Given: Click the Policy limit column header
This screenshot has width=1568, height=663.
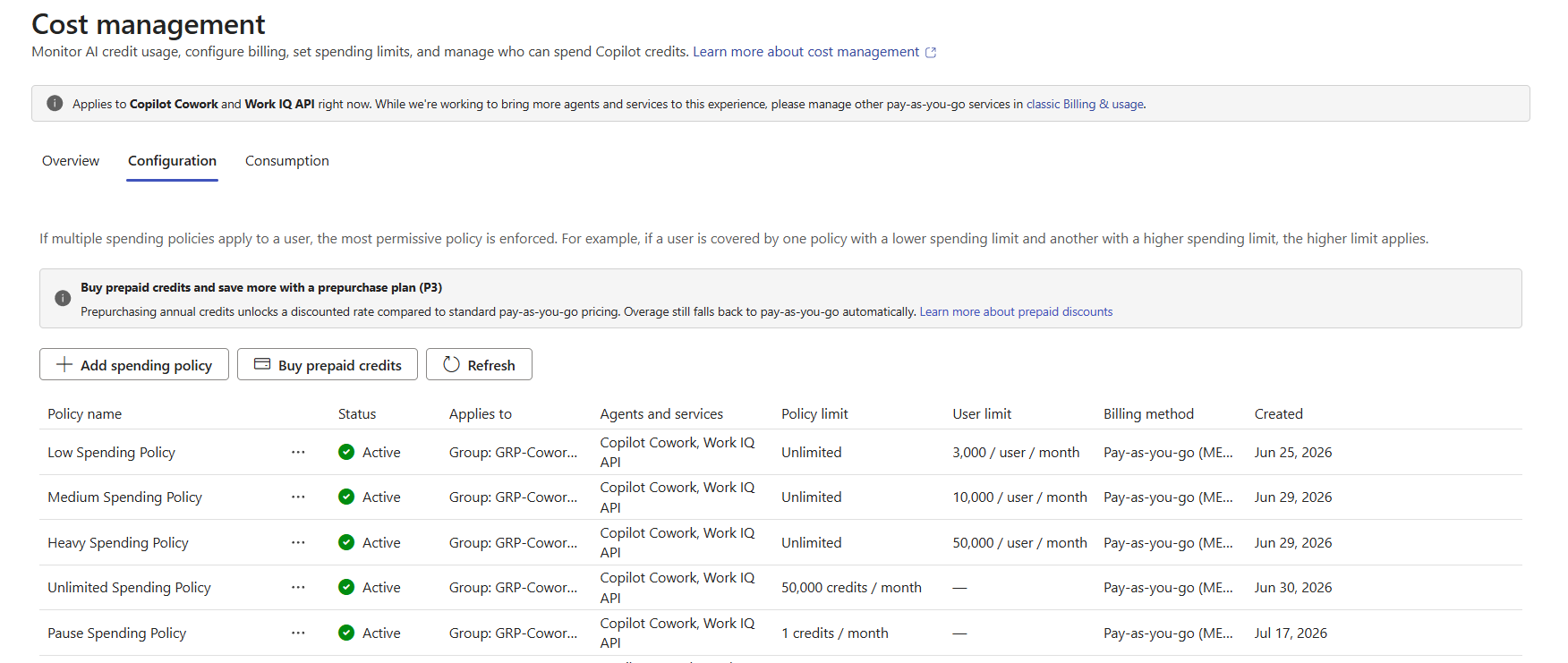Looking at the screenshot, I should 814,413.
